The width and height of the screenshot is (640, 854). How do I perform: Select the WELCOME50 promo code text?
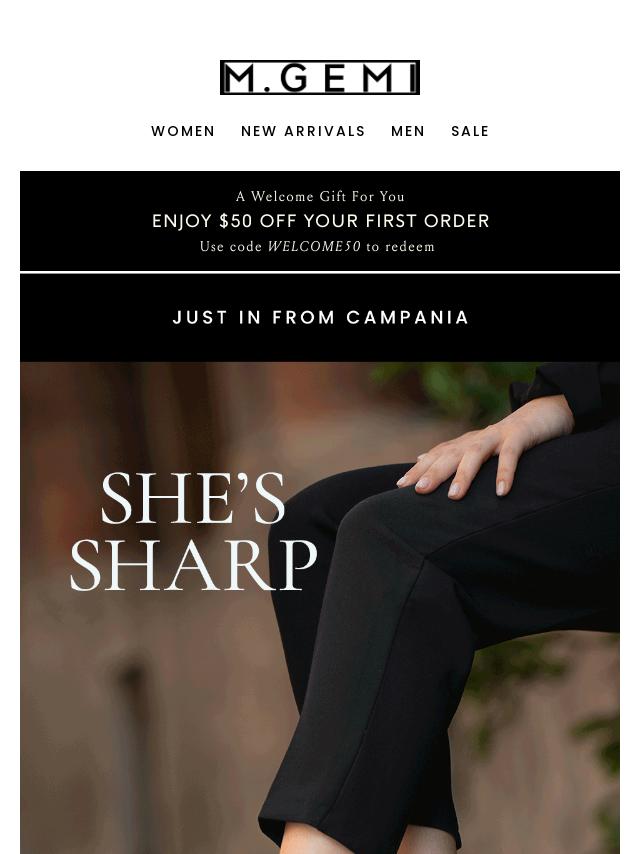[x=314, y=247]
